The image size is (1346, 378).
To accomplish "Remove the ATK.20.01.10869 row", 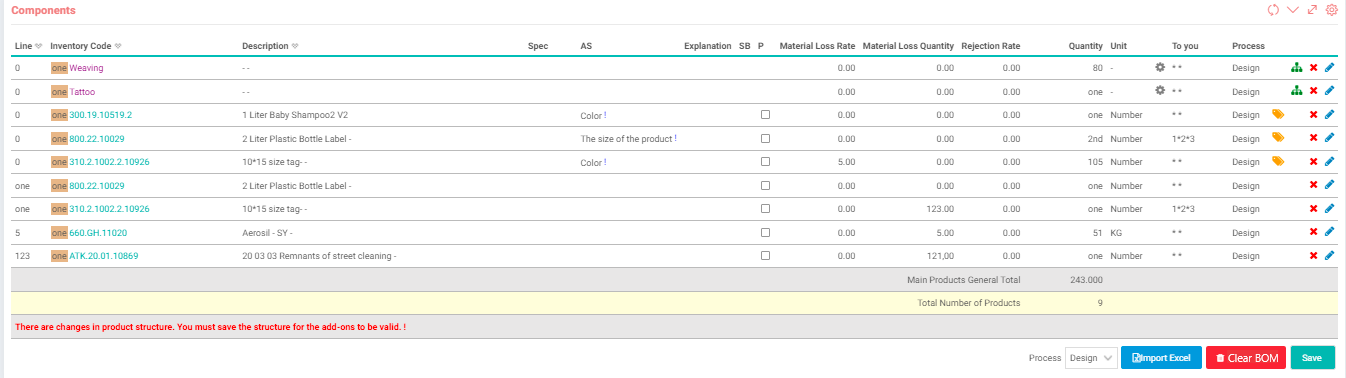I will pyautogui.click(x=1313, y=255).
